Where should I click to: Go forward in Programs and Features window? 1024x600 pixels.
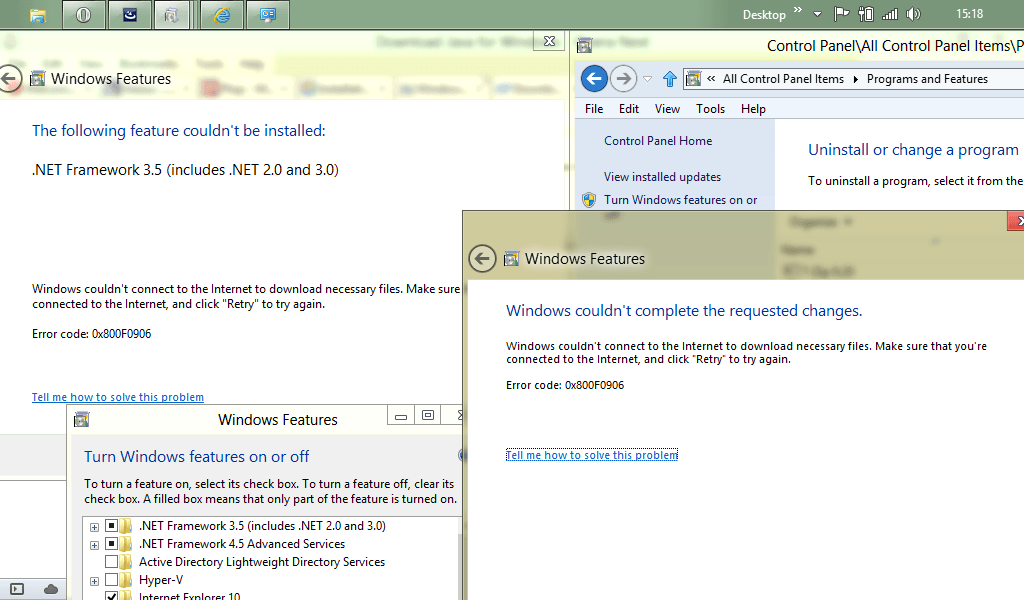pos(624,79)
